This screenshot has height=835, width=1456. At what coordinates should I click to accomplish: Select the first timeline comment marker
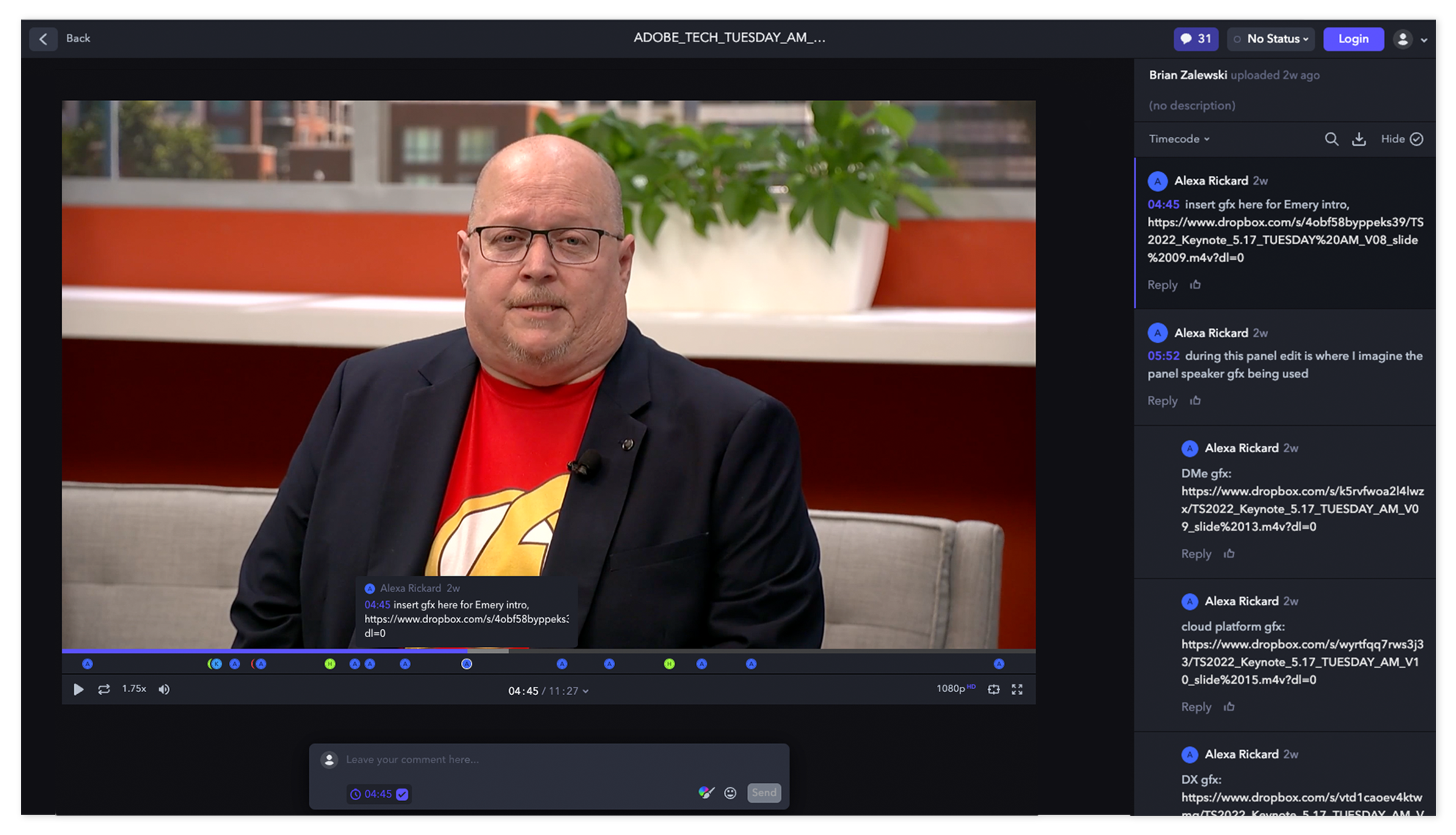point(87,664)
